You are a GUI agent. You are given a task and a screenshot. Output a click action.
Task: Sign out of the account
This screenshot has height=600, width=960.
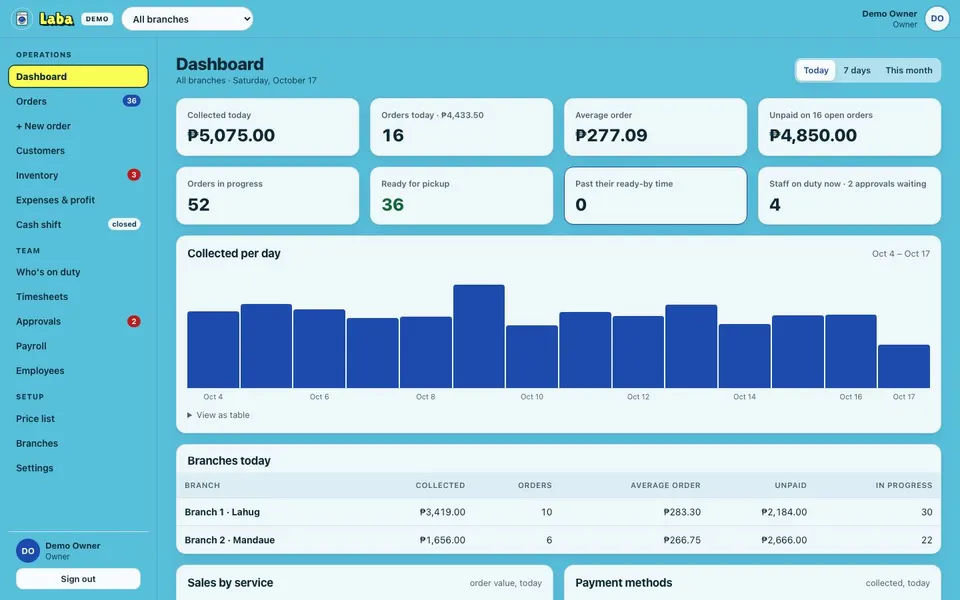(x=78, y=579)
